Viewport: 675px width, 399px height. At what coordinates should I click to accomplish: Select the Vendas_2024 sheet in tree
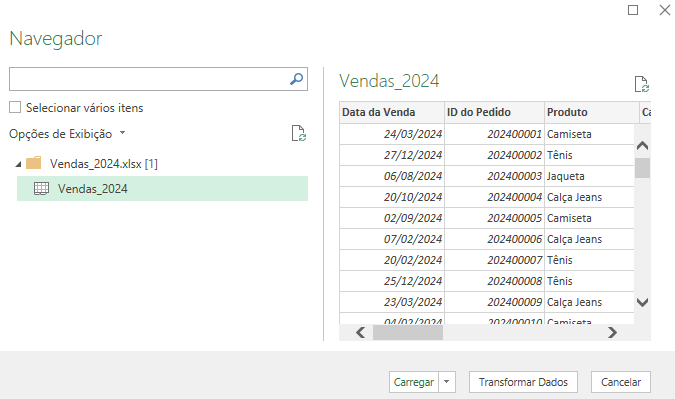tap(162, 189)
